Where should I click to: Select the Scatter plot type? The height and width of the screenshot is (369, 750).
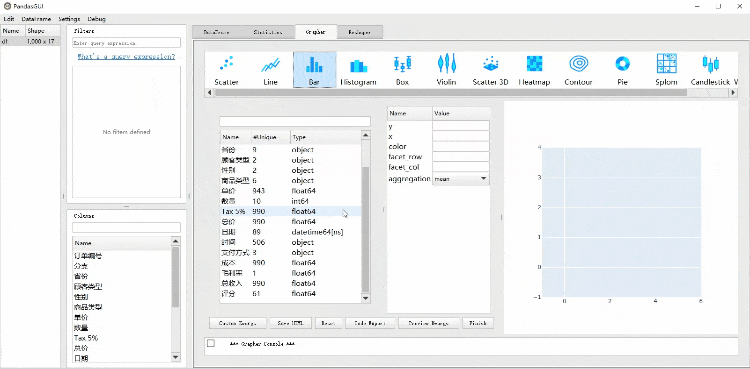point(227,70)
